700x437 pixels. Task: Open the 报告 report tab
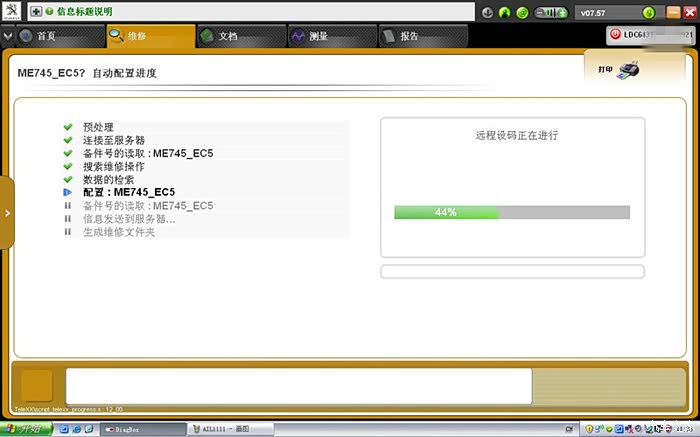[x=423, y=36]
